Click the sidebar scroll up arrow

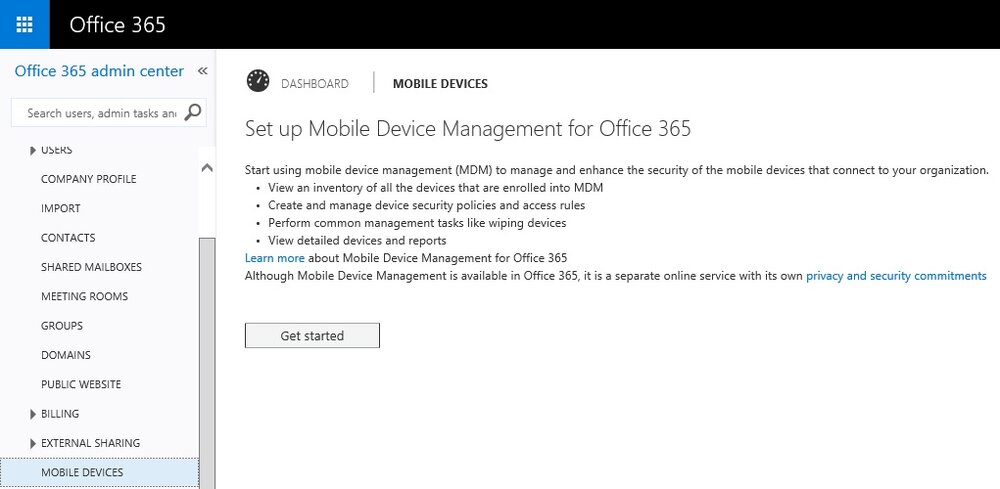click(x=207, y=168)
